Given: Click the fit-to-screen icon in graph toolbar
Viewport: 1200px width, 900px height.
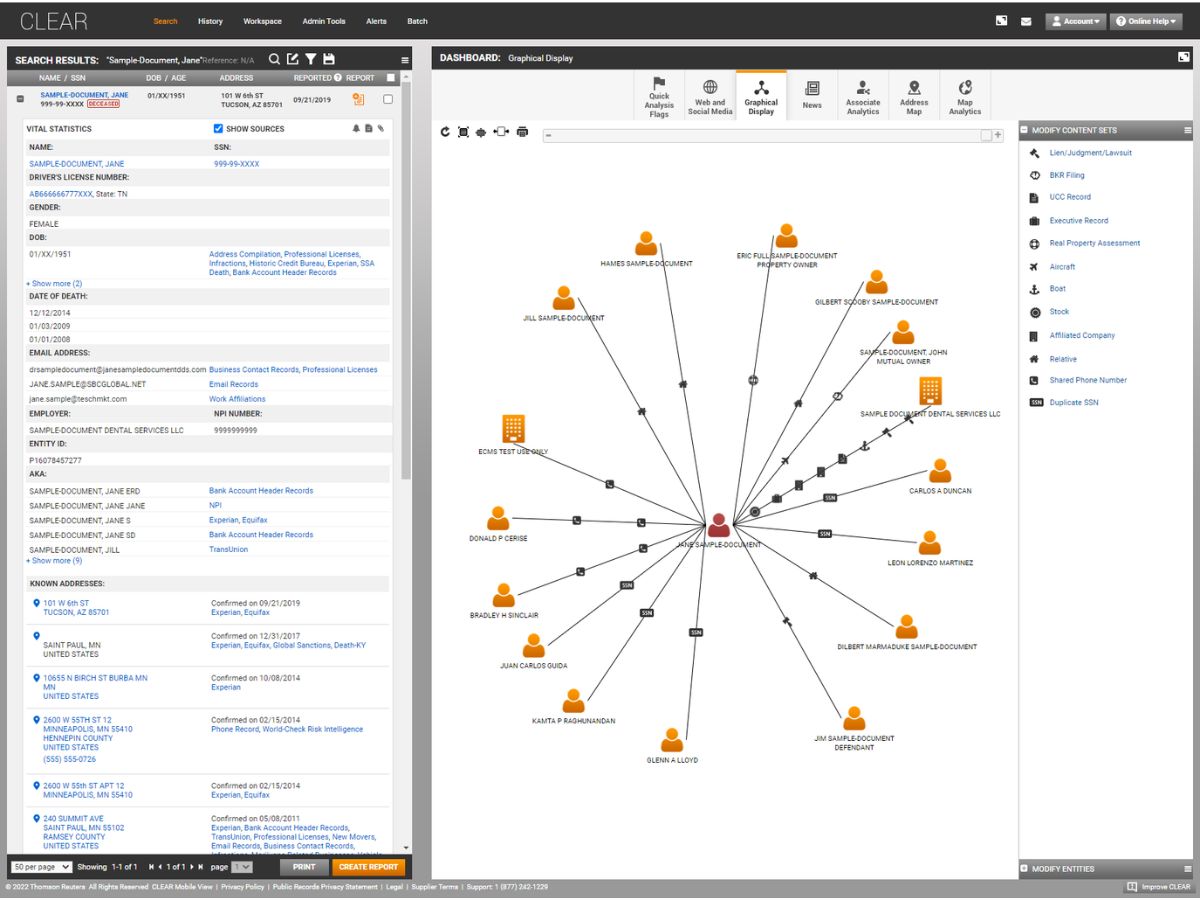Looking at the screenshot, I should 463,132.
